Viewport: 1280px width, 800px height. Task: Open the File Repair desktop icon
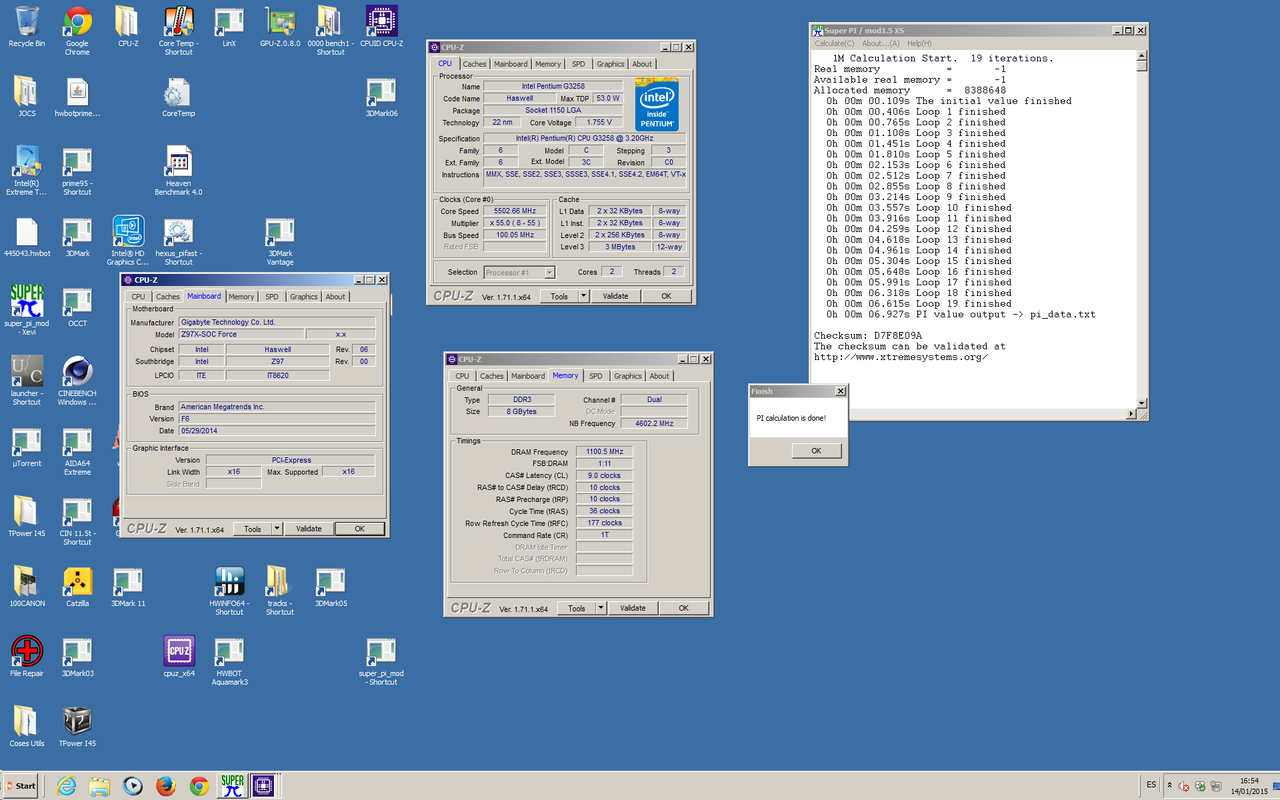[27, 658]
